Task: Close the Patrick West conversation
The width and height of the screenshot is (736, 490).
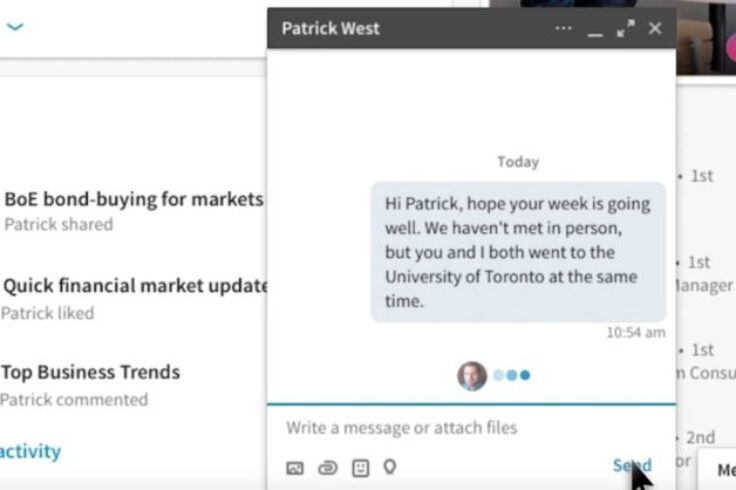Action: [655, 28]
